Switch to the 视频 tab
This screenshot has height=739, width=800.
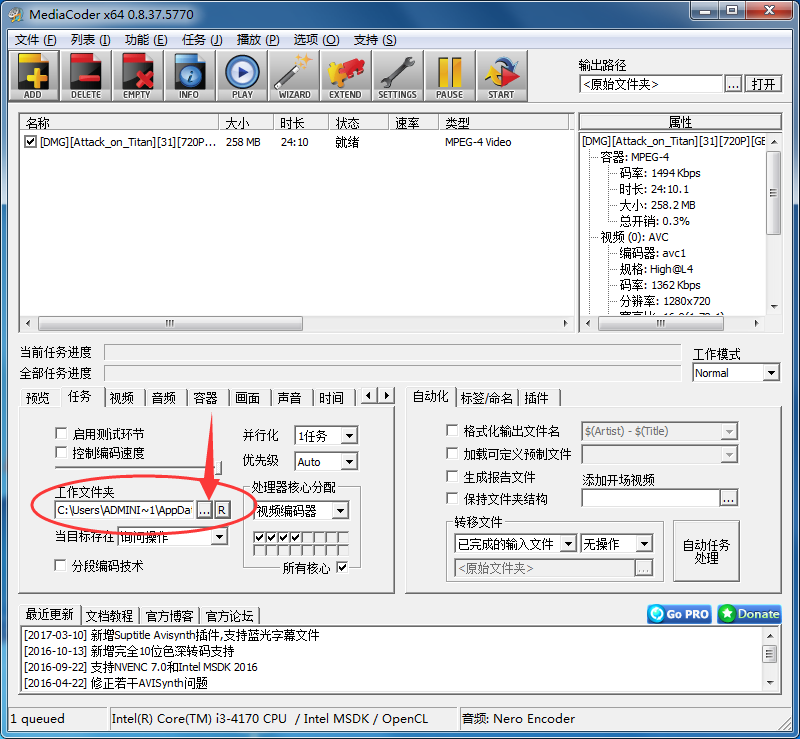(x=121, y=396)
